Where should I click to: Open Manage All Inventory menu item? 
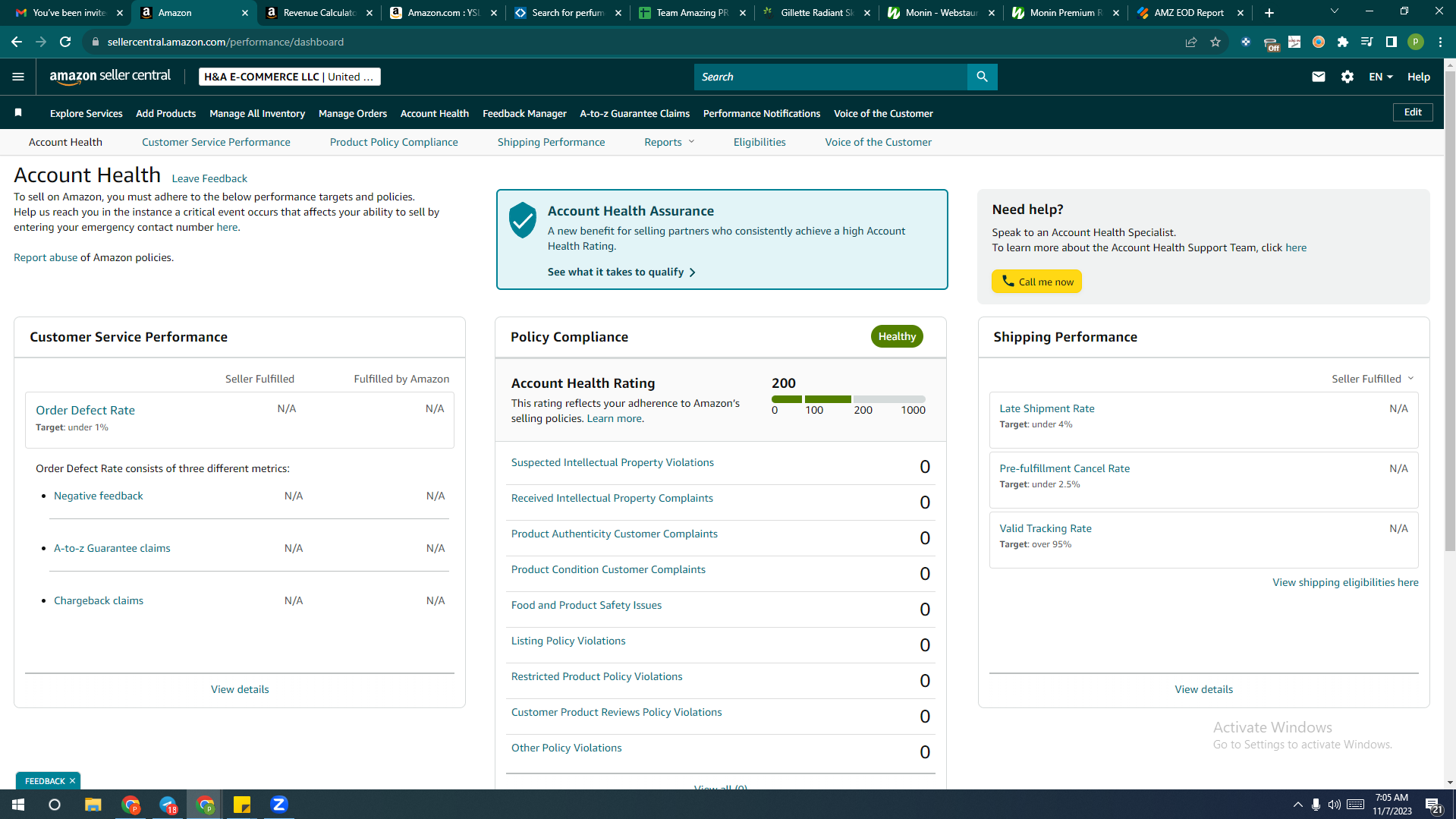tap(257, 113)
